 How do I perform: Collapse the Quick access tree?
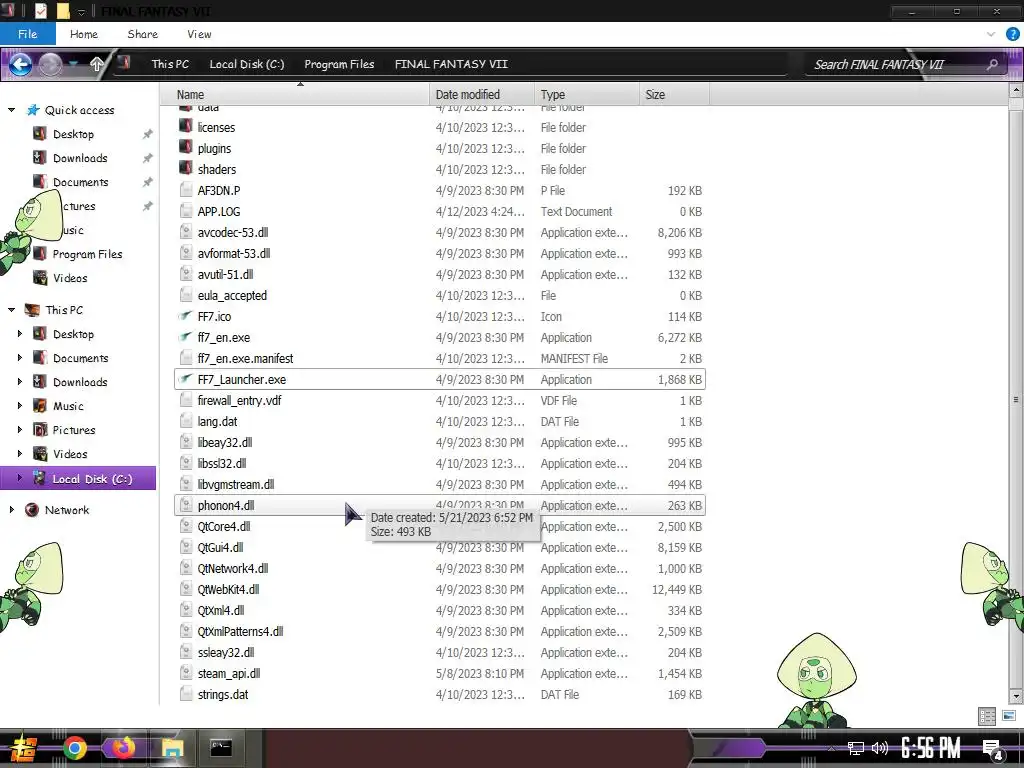tap(11, 110)
